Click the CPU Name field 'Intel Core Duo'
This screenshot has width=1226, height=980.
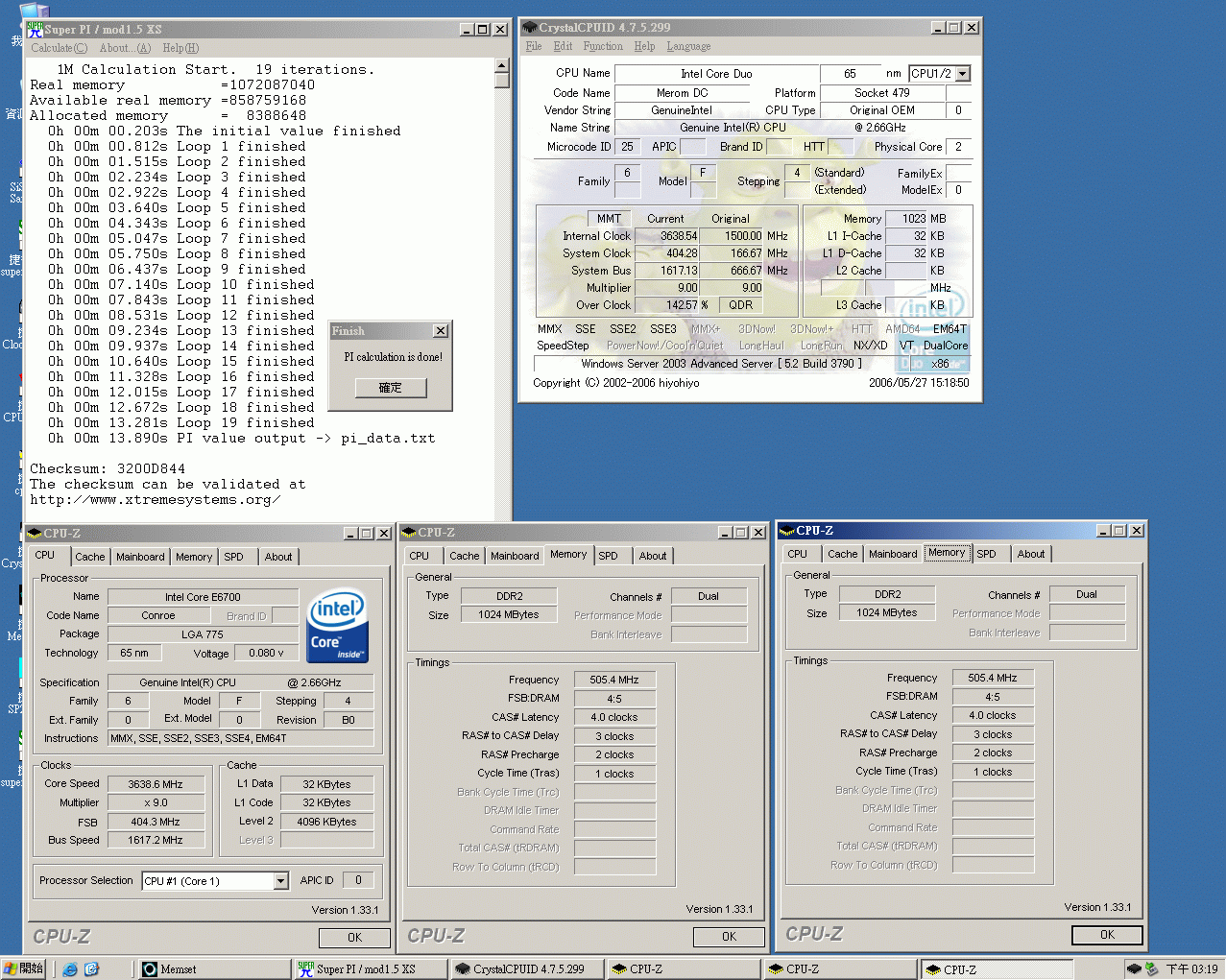(x=716, y=74)
